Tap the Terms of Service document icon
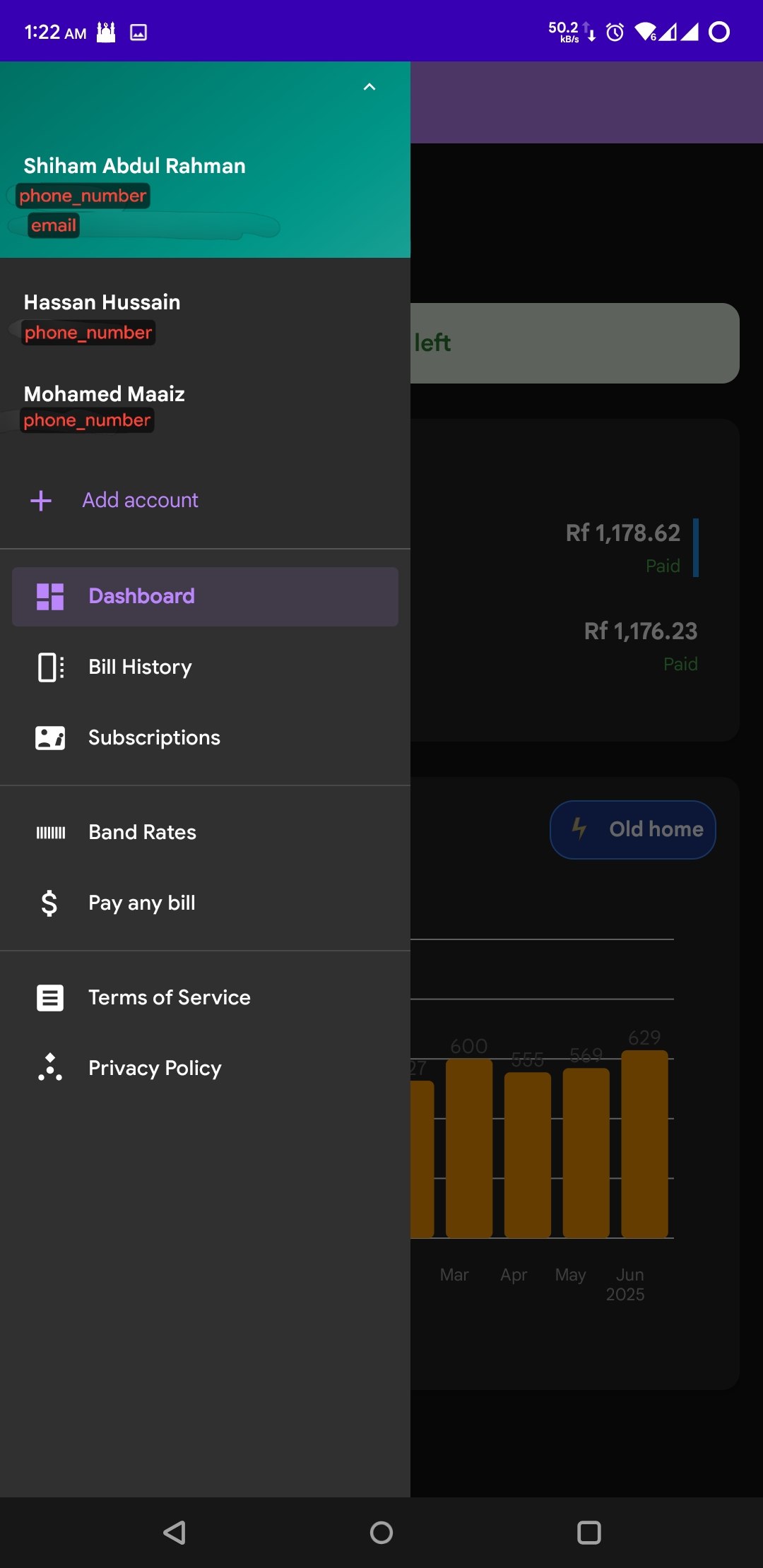763x1568 pixels. click(x=50, y=998)
